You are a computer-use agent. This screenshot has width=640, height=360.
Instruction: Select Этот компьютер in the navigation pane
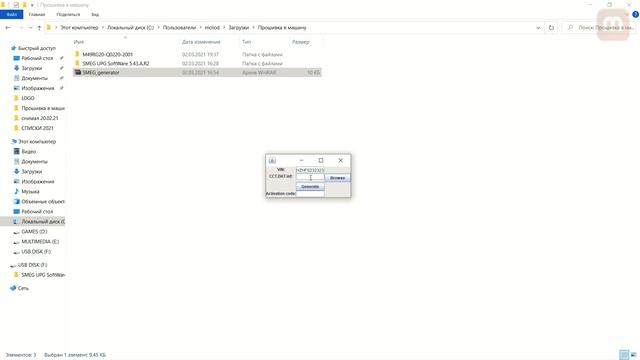click(x=37, y=142)
